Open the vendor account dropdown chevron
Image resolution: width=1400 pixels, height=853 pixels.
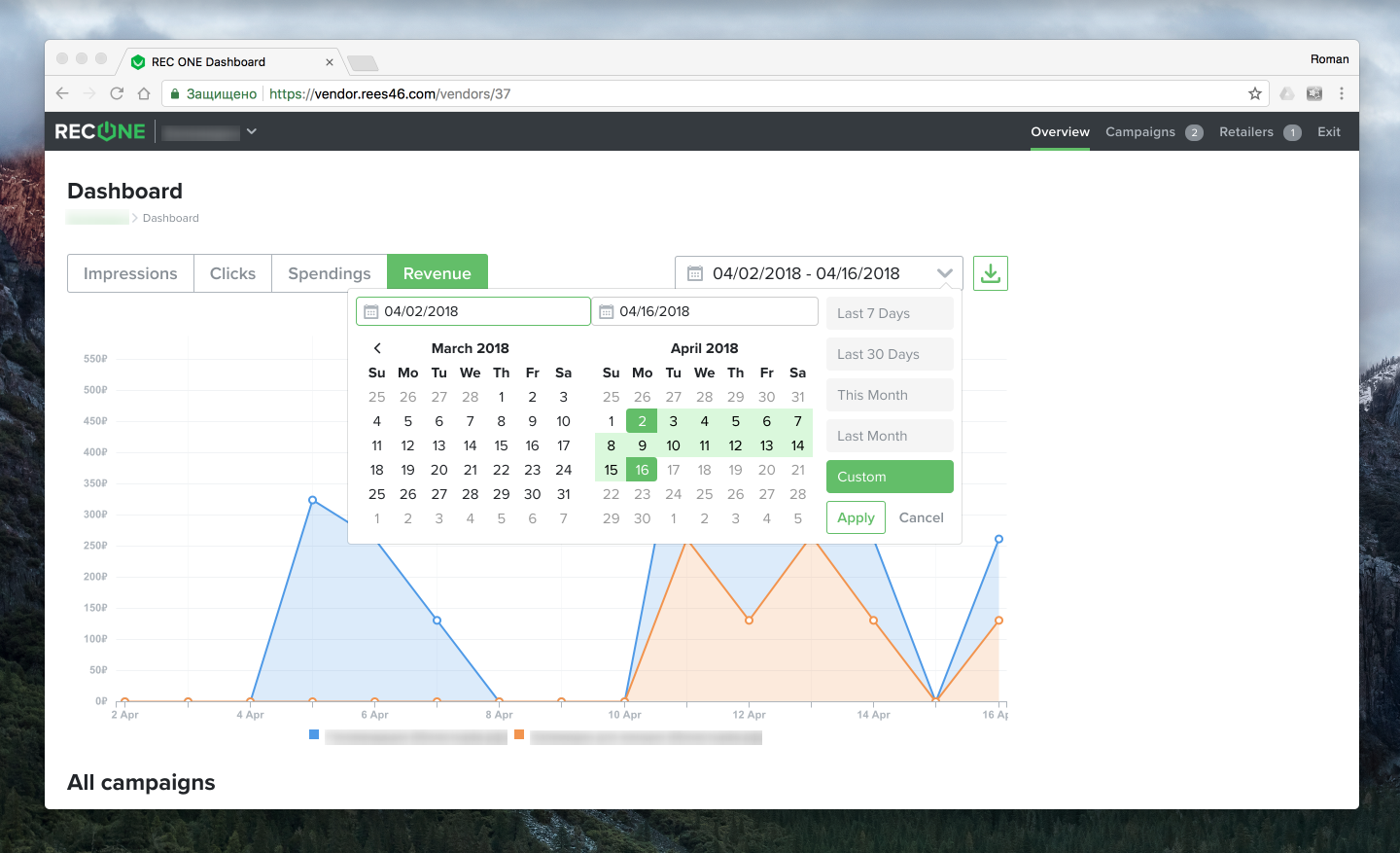point(251,131)
